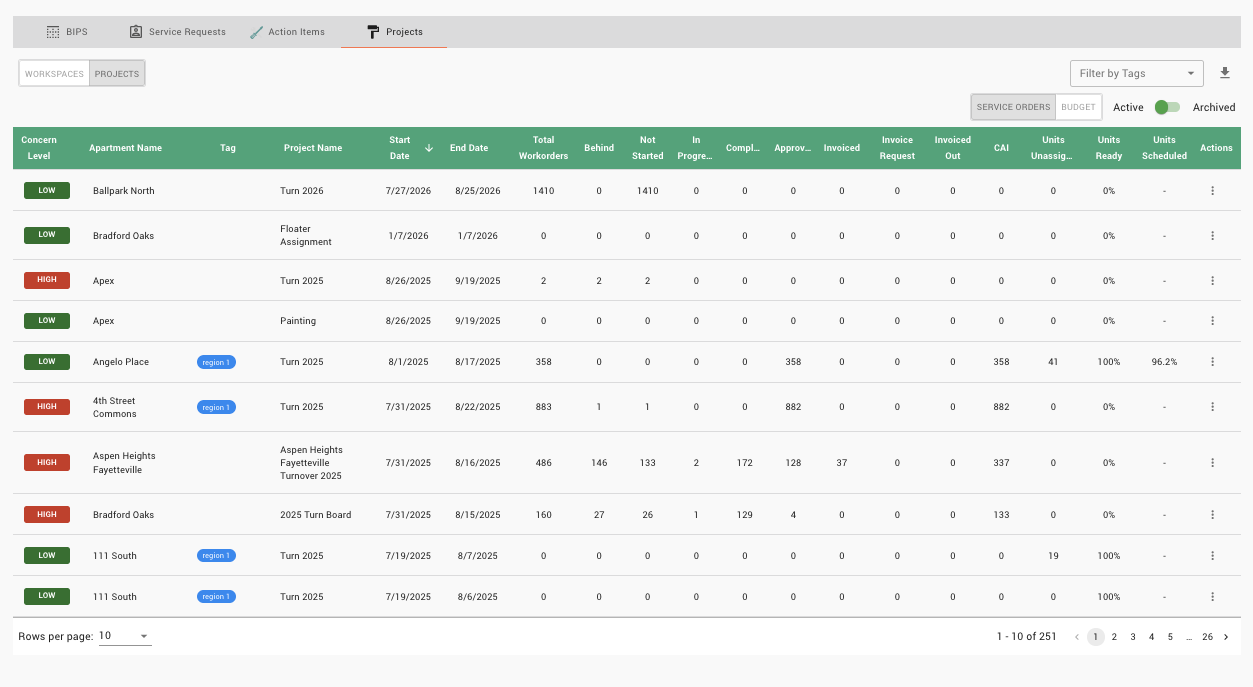Open the Action Items tab
This screenshot has width=1253, height=687.
[x=287, y=32]
